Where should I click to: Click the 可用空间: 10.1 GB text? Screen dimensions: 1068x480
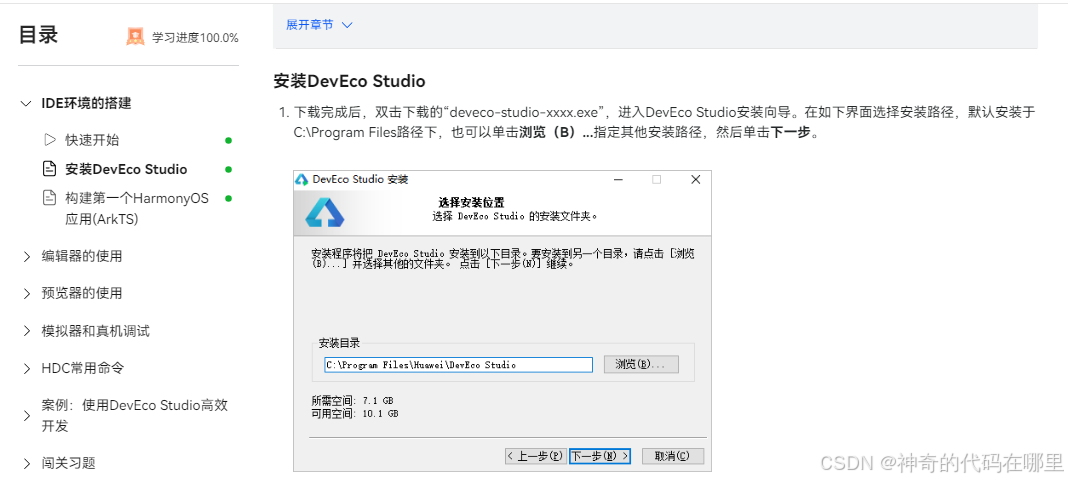[355, 413]
